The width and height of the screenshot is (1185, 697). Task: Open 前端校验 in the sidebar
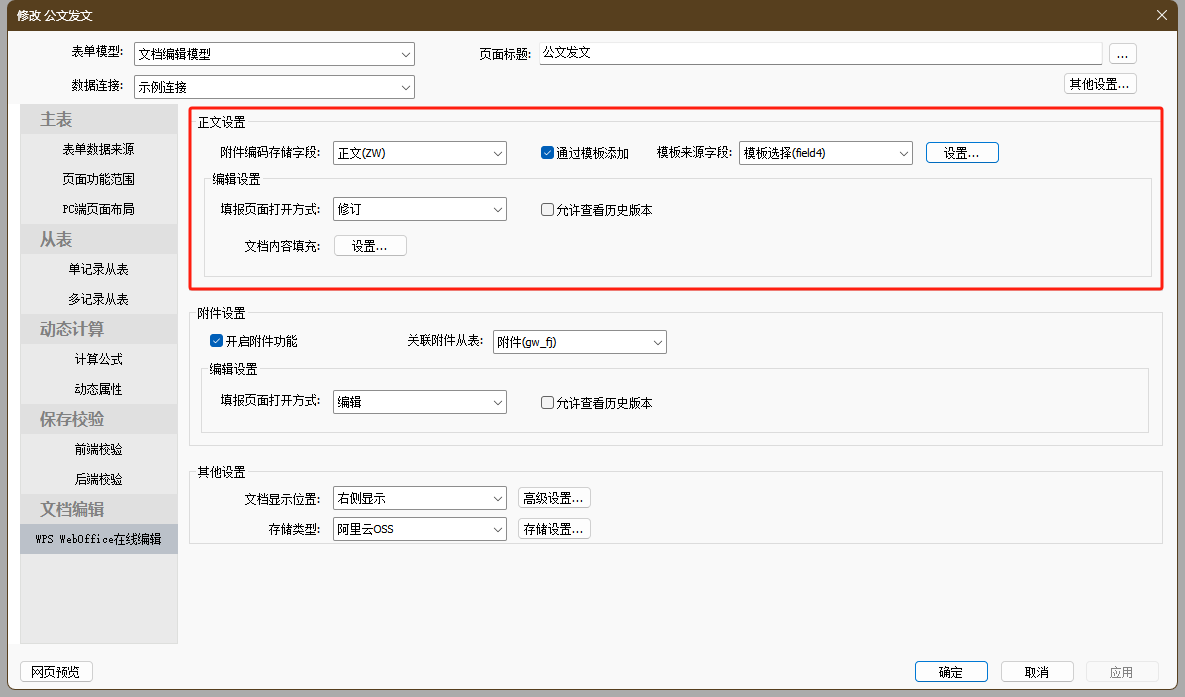coord(98,449)
